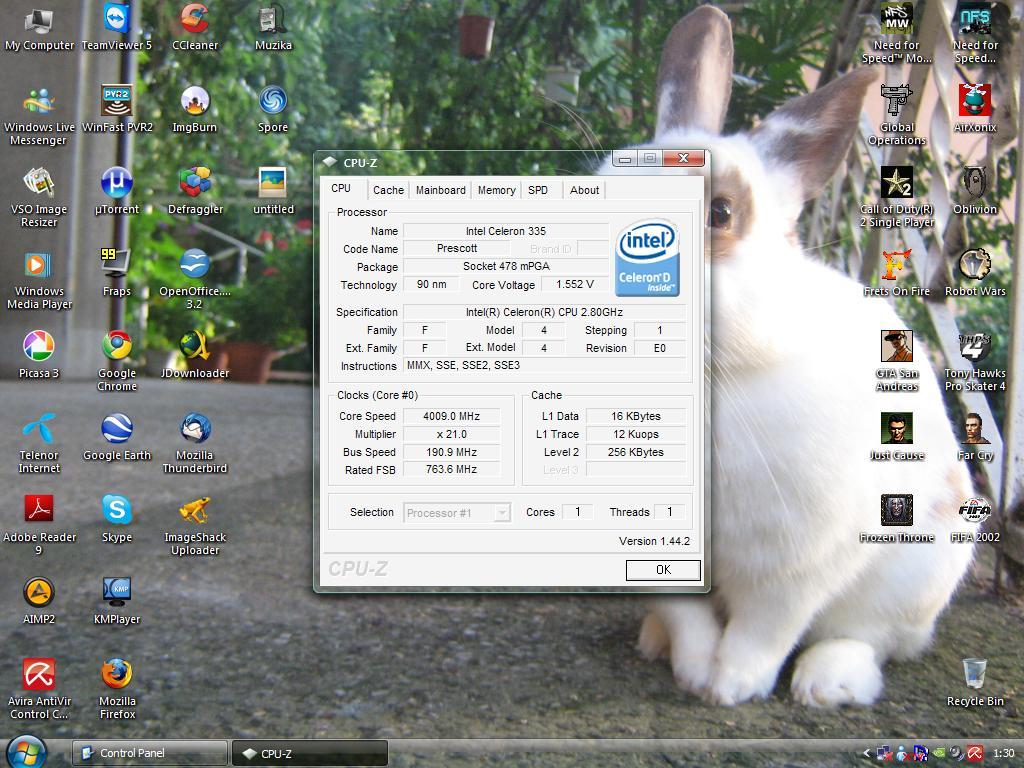
Task: Select the CPU tab in CPU-Z
Action: 341,188
